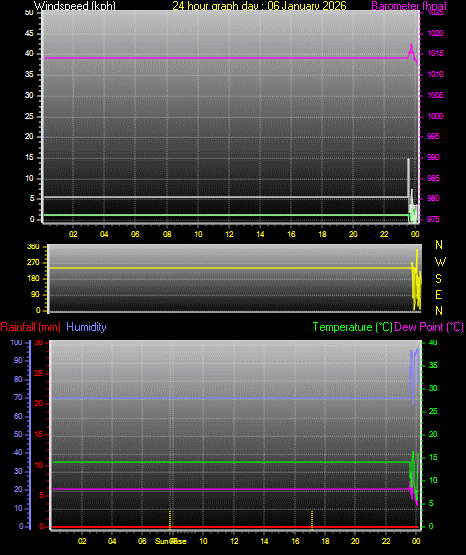Click the '45' windspeed scale value
This screenshot has height=555, width=466.
coord(29,33)
